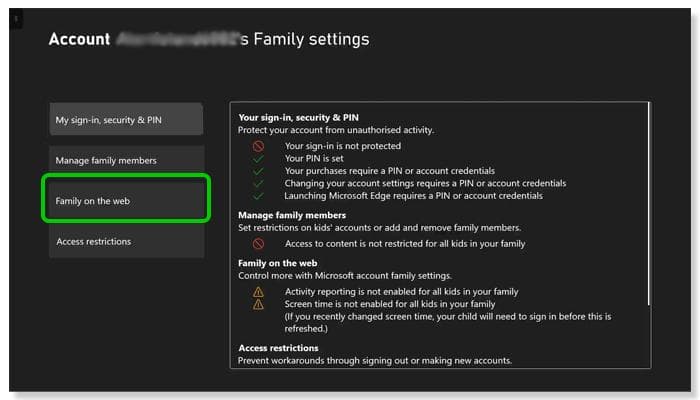Click blocked icon beside 'Your sign-in is not protected'
700x400 pixels.
click(x=258, y=146)
